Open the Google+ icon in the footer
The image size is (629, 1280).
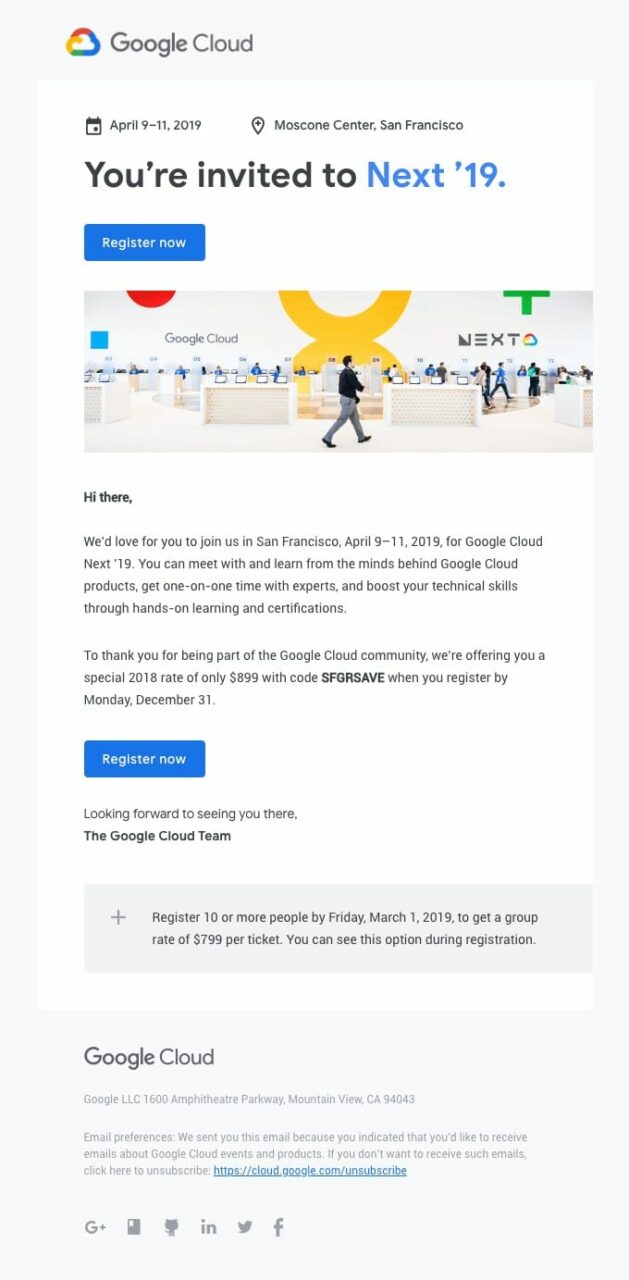[x=95, y=1227]
